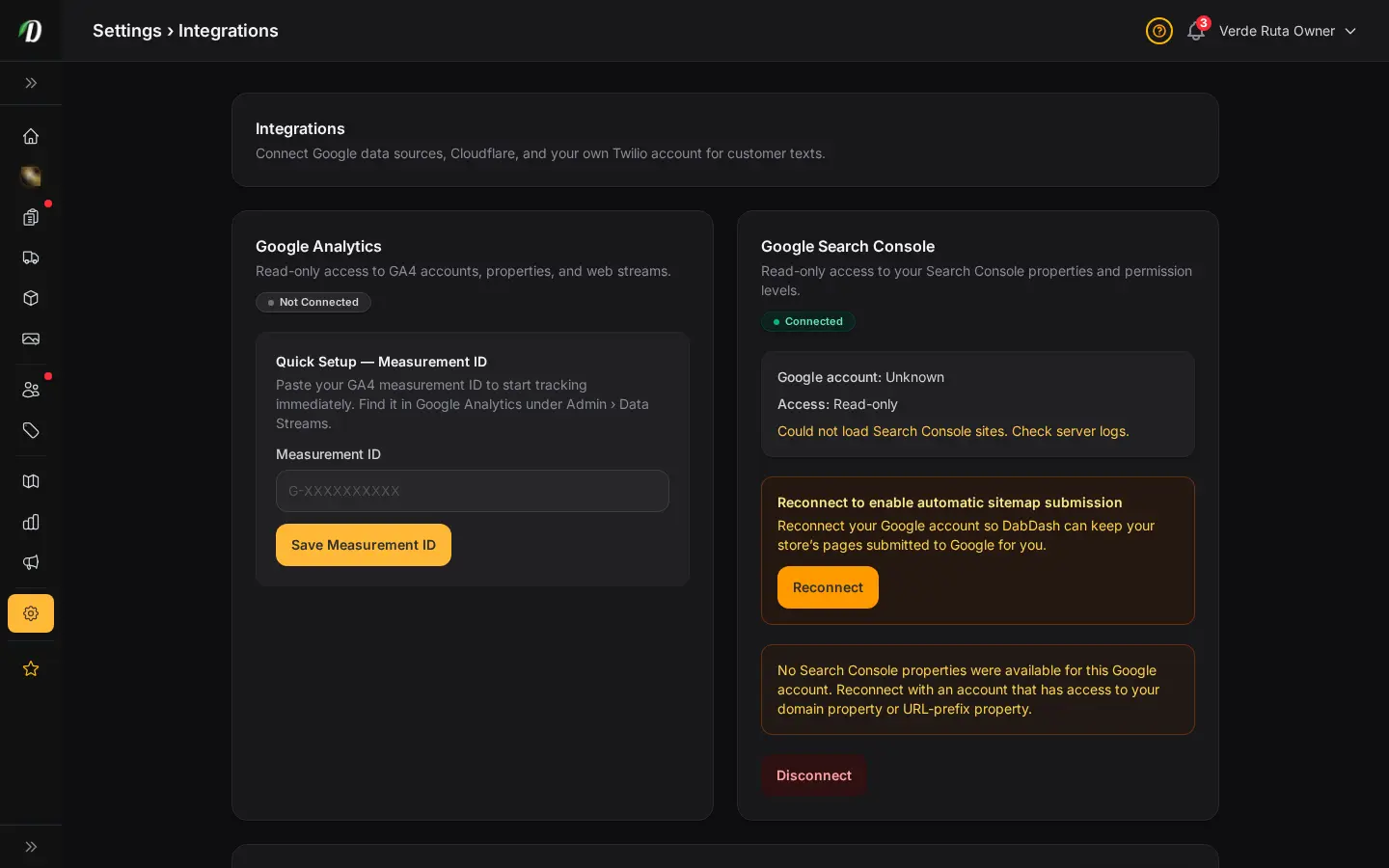The width and height of the screenshot is (1389, 868).
Task: Open the image gallery icon in the sidebar
Action: (x=31, y=339)
